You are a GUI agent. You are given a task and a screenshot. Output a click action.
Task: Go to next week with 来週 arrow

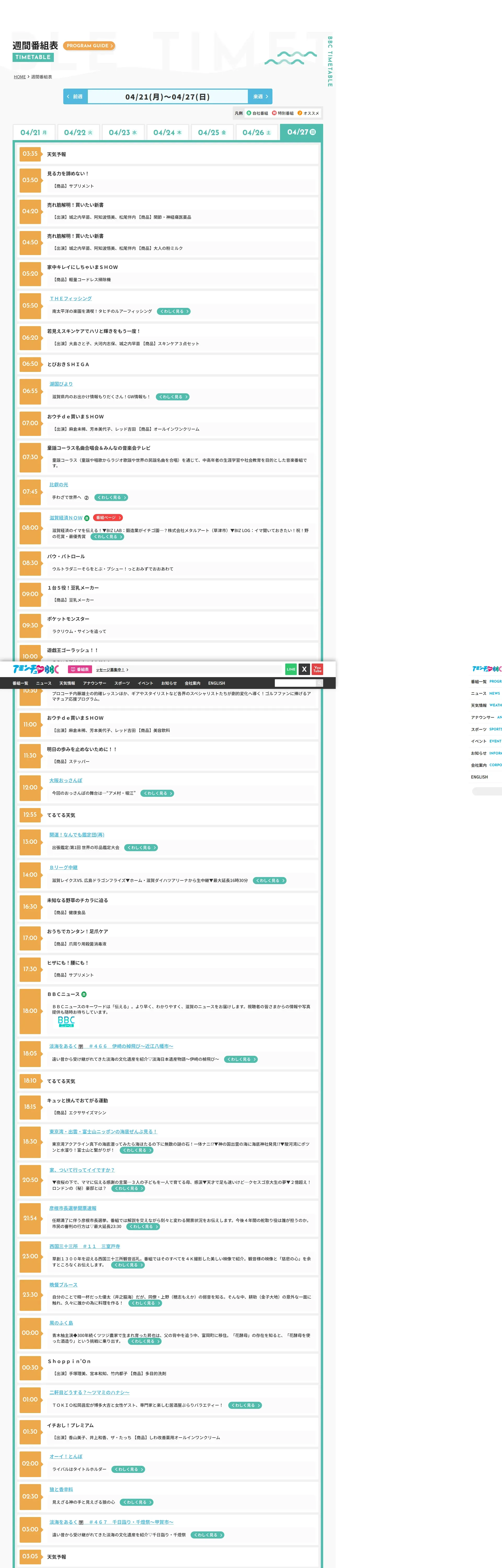[x=260, y=97]
